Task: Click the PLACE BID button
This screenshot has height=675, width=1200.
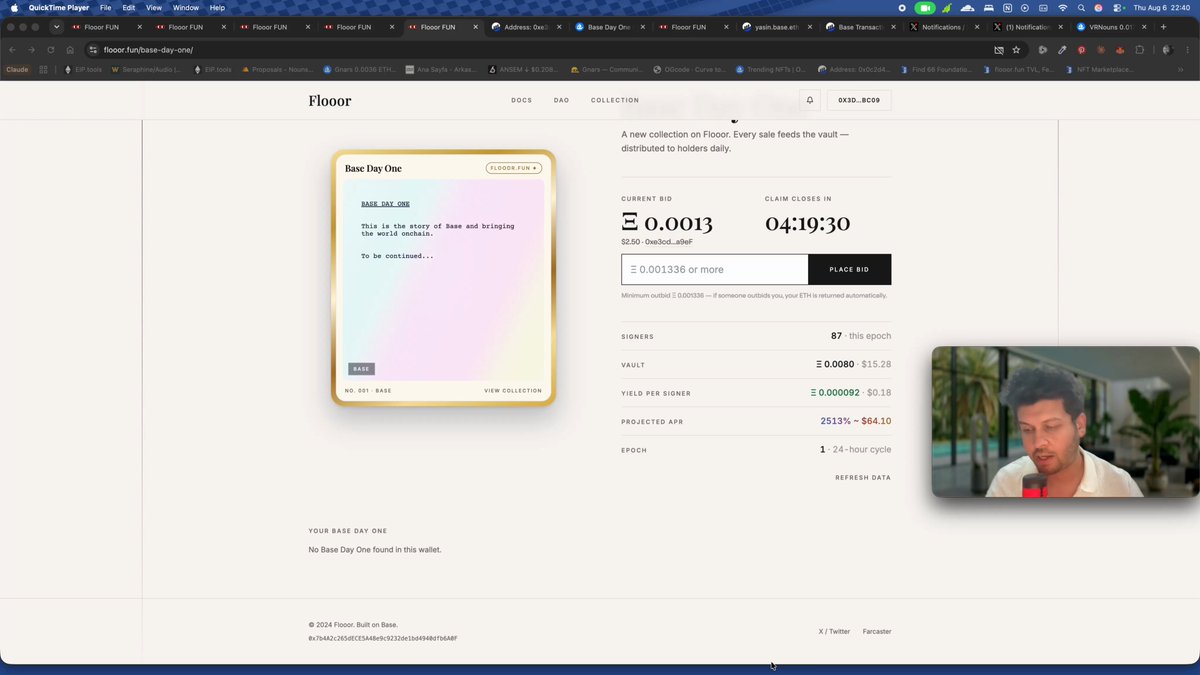Action: click(x=849, y=269)
